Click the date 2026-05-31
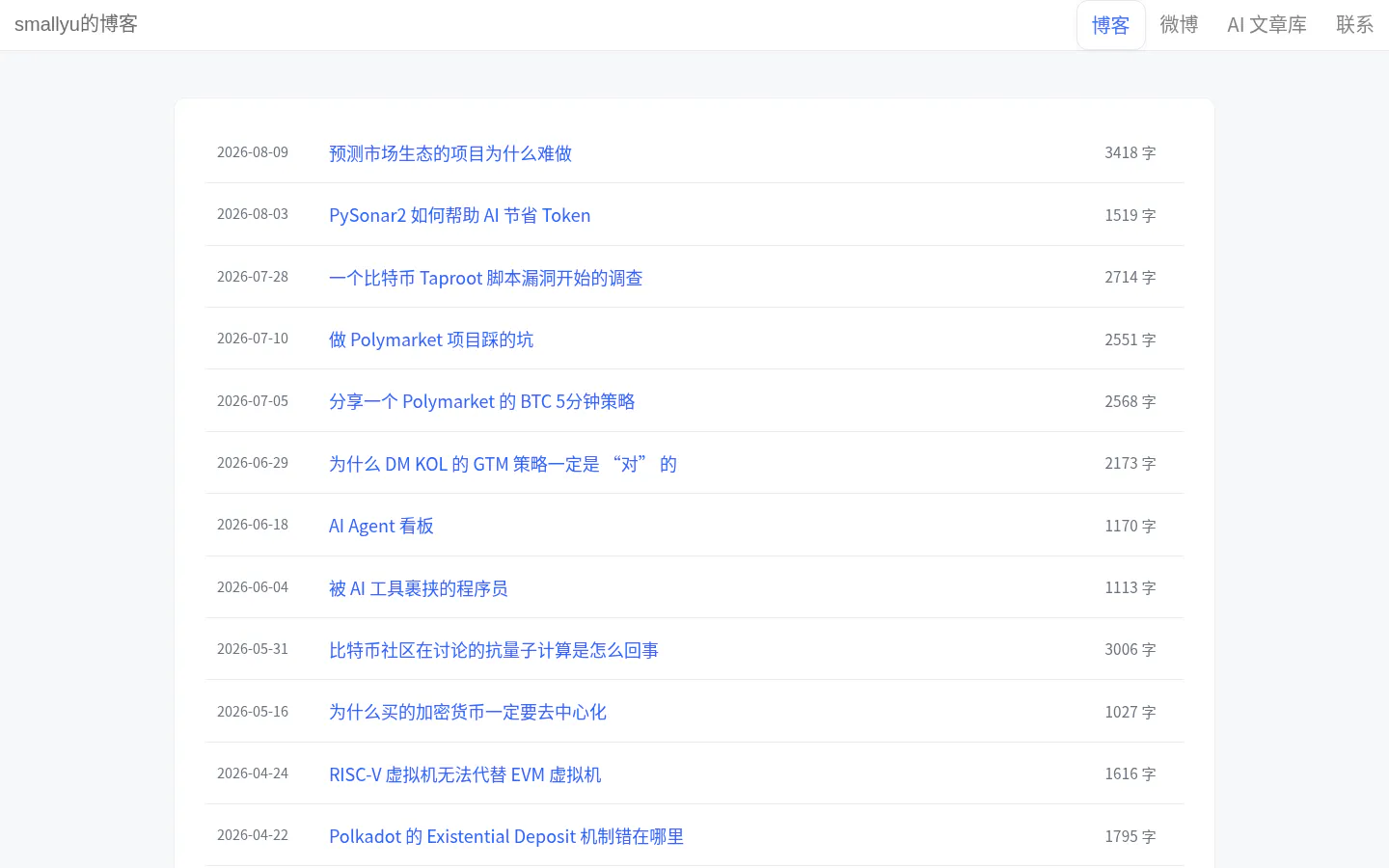Screen dimensions: 1389x868 point(253,649)
